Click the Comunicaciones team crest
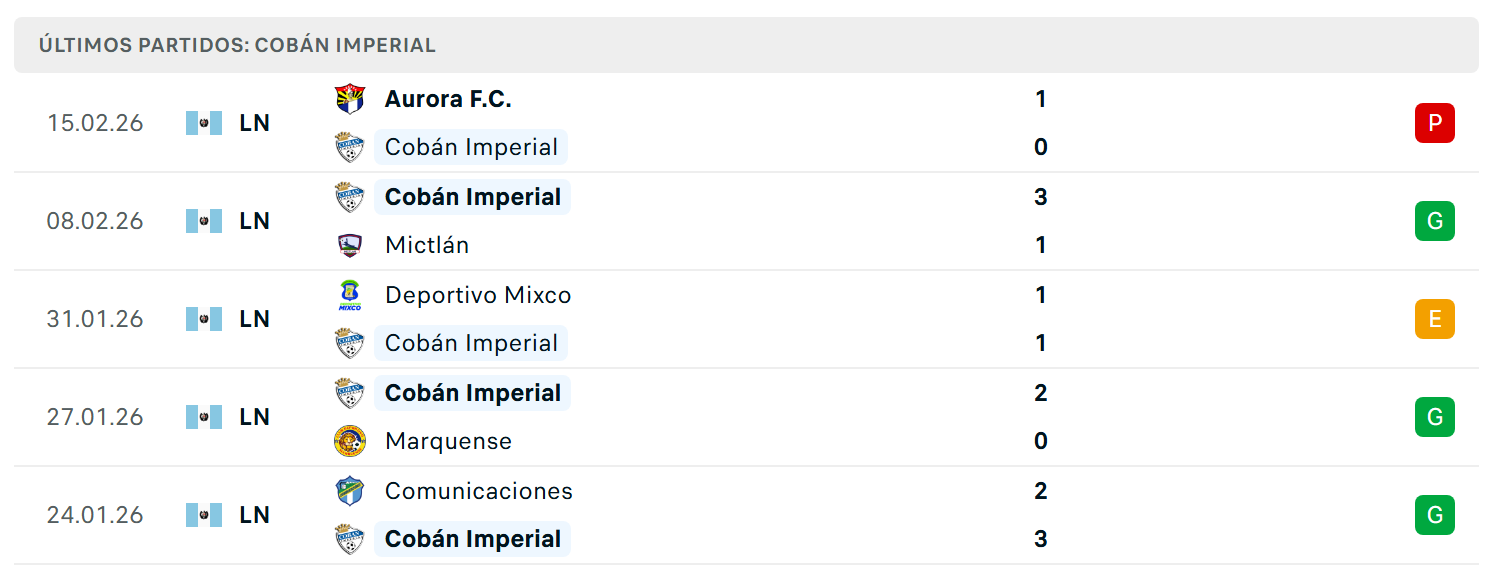This screenshot has width=1498, height=584. click(349, 491)
